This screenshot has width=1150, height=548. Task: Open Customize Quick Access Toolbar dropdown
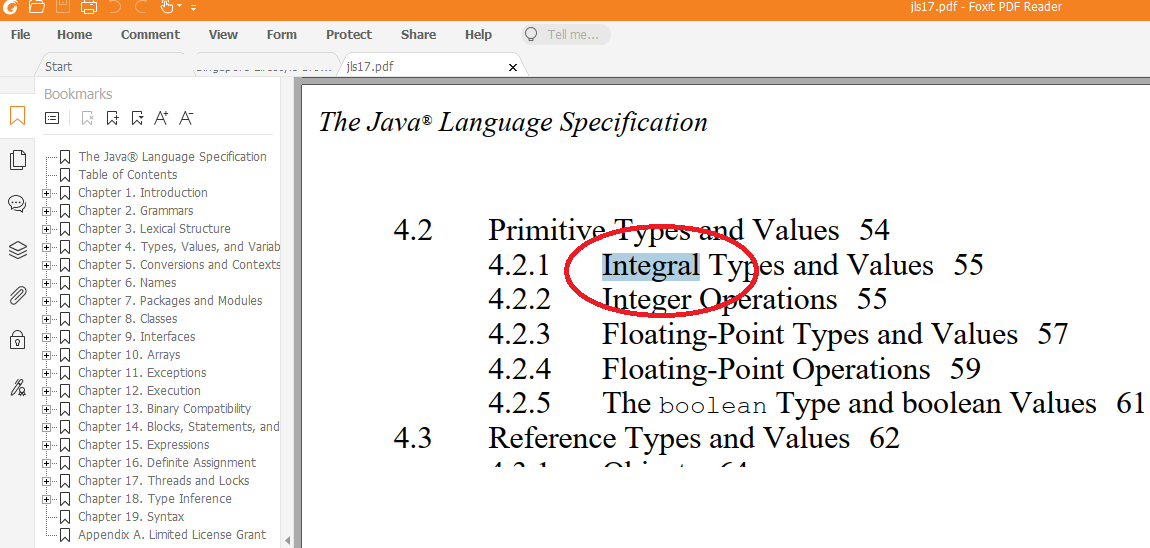(193, 7)
